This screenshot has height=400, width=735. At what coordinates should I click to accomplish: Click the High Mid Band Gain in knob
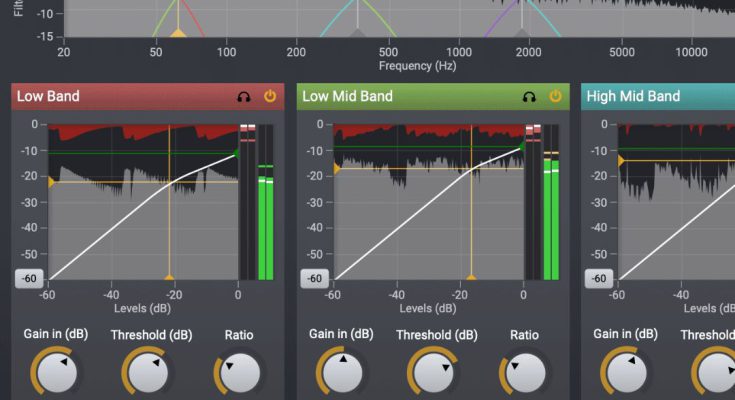coord(625,373)
